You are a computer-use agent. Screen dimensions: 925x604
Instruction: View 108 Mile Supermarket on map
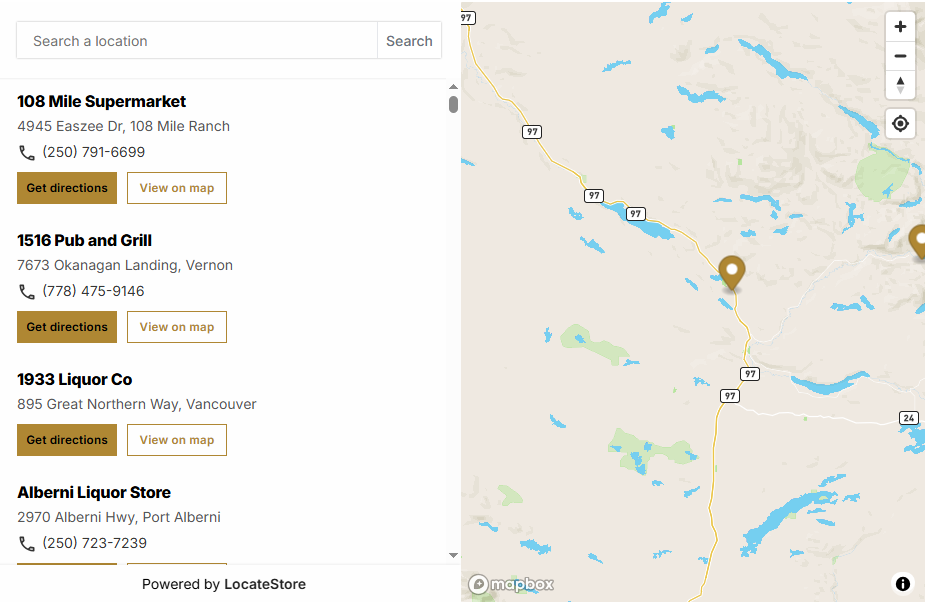pyautogui.click(x=177, y=188)
